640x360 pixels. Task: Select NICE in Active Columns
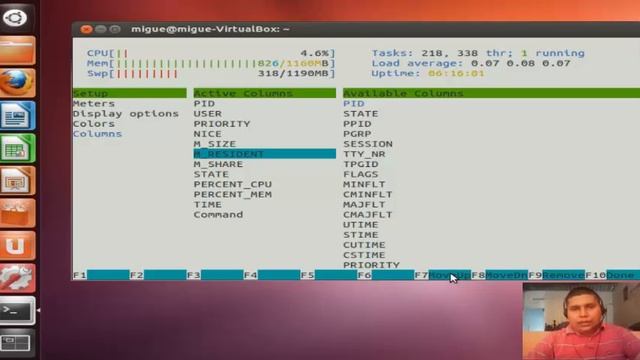point(208,134)
